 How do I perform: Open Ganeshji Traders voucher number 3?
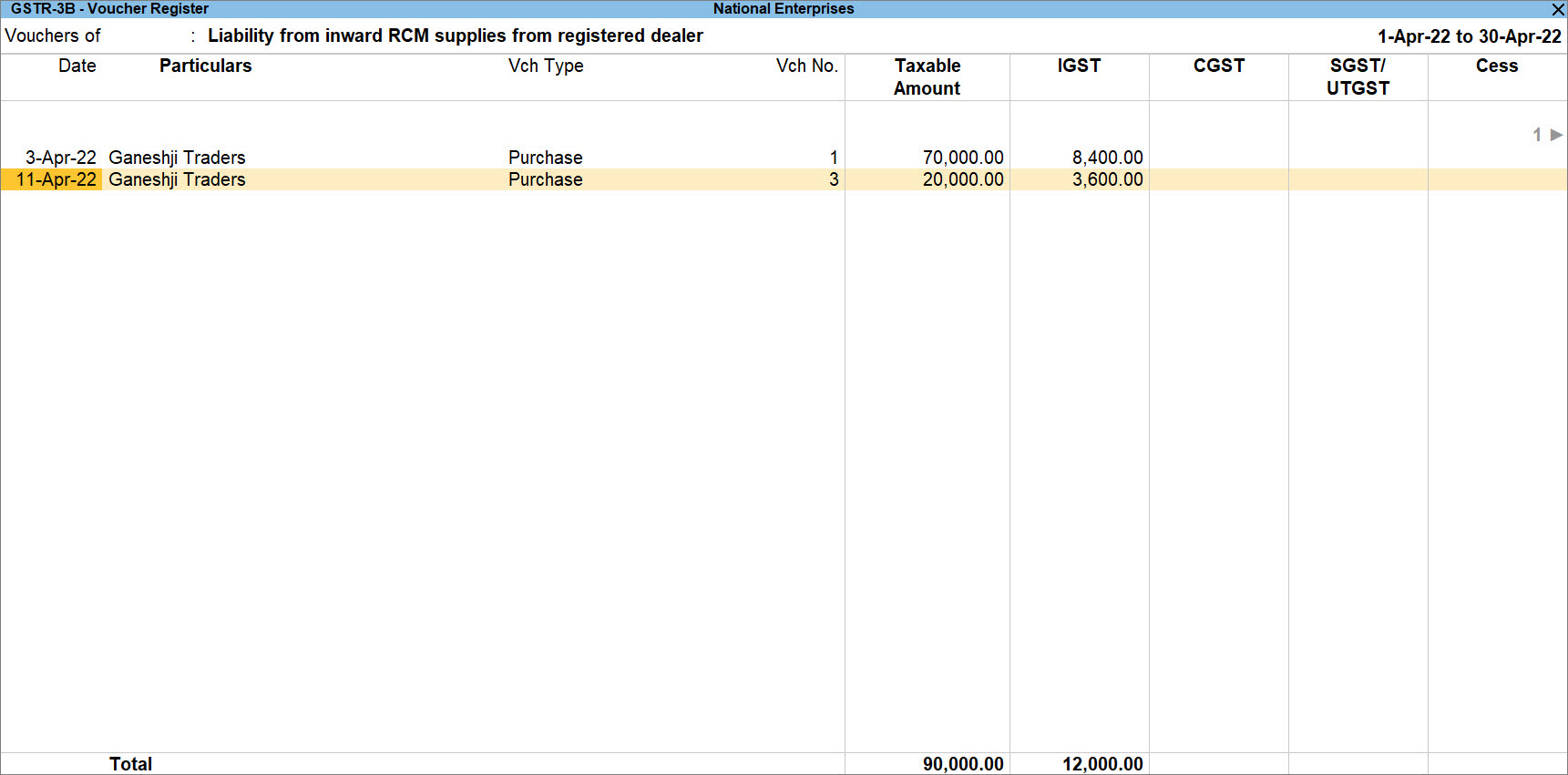click(x=177, y=179)
